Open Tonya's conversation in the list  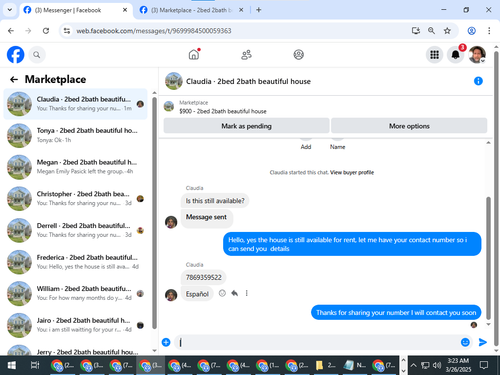(75, 135)
